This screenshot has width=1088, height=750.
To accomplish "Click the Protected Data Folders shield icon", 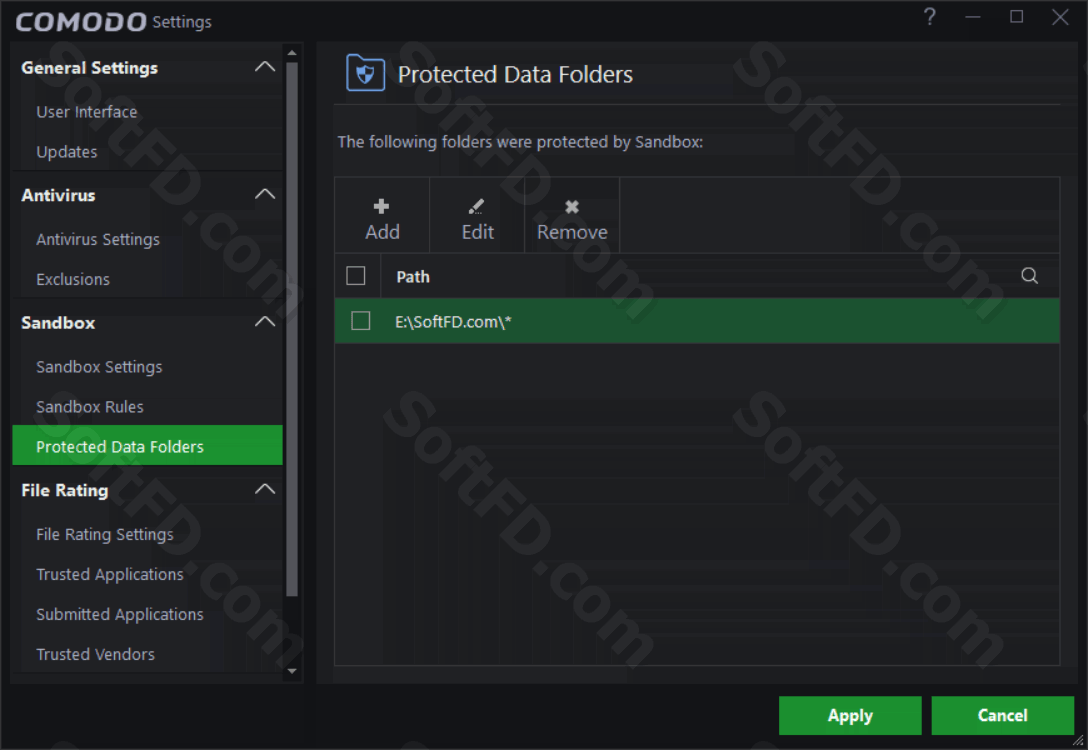I will [x=366, y=73].
